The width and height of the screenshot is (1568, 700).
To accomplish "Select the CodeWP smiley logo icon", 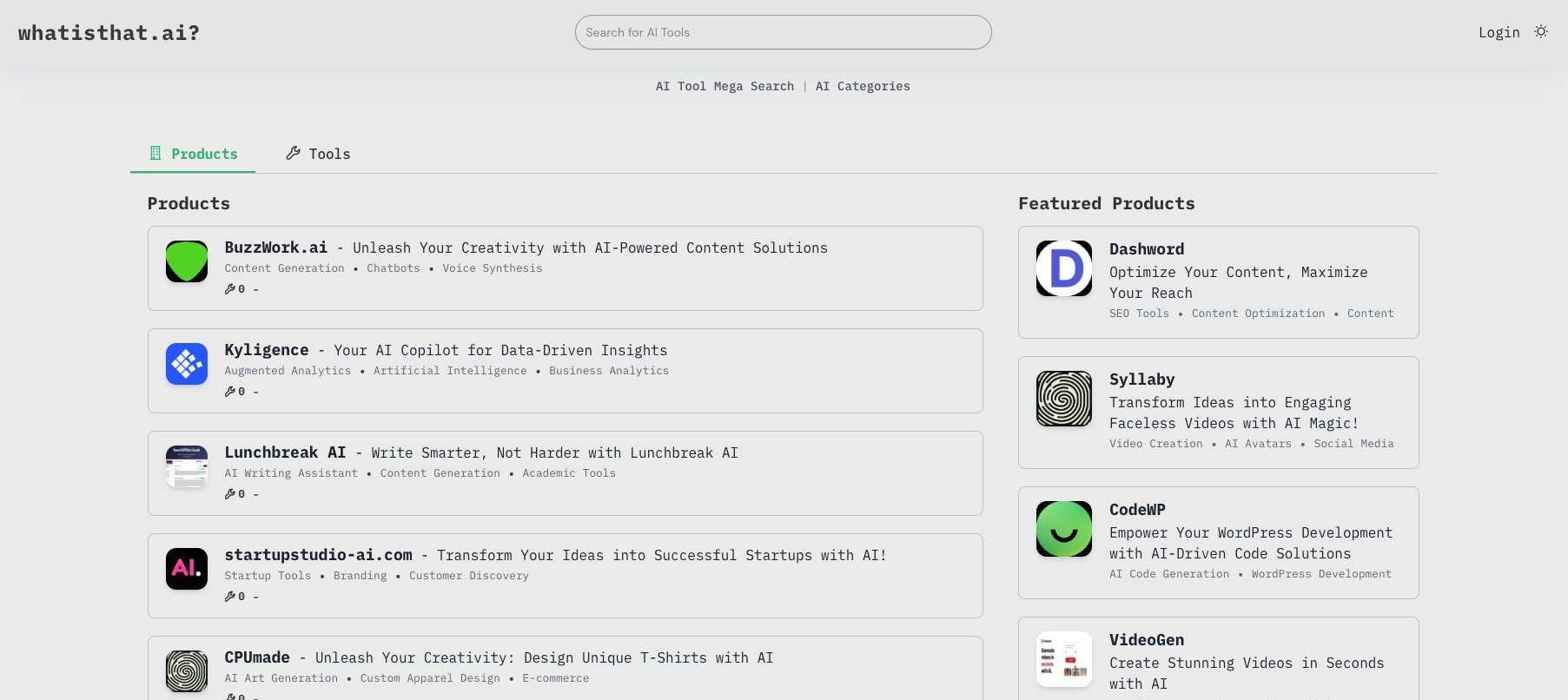I will (x=1064, y=529).
